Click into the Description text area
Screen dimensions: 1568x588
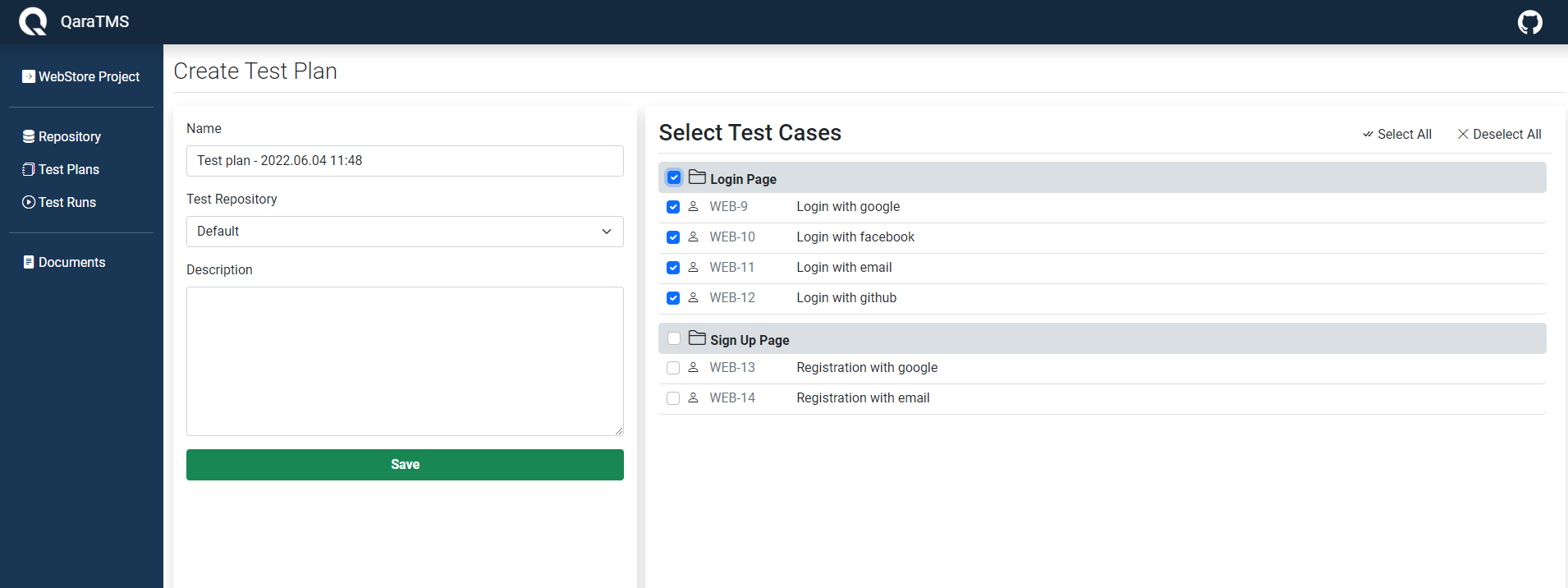point(405,361)
